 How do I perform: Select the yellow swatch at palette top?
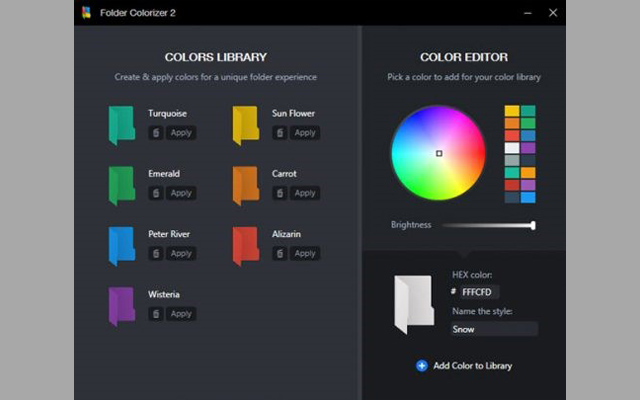512,111
